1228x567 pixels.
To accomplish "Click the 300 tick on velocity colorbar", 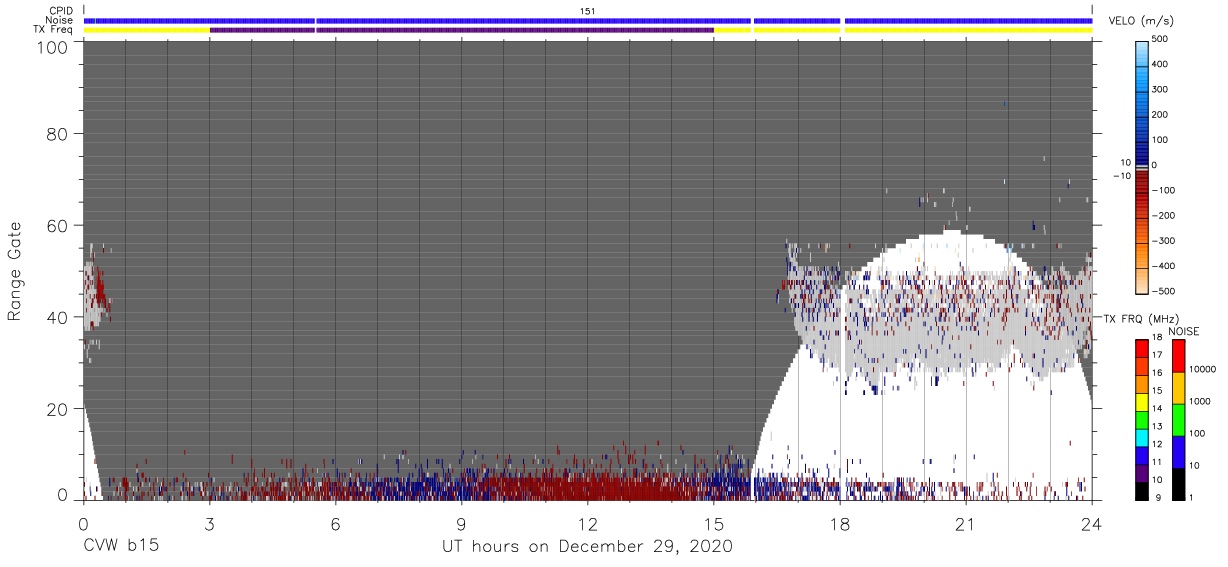I will (x=1162, y=90).
